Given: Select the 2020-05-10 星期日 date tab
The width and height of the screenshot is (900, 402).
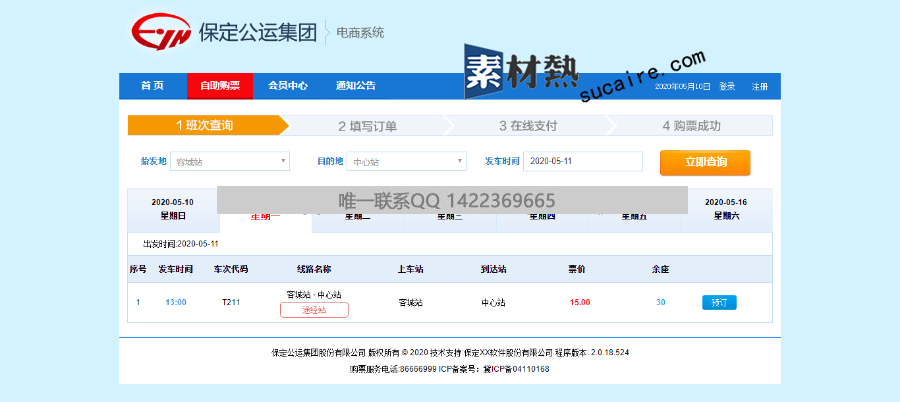Looking at the screenshot, I should coord(173,210).
